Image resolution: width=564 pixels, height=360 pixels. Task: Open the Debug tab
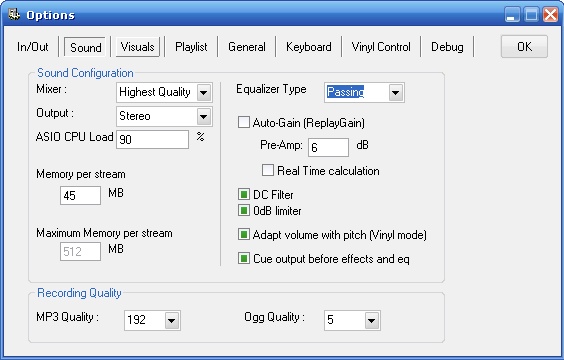(447, 47)
